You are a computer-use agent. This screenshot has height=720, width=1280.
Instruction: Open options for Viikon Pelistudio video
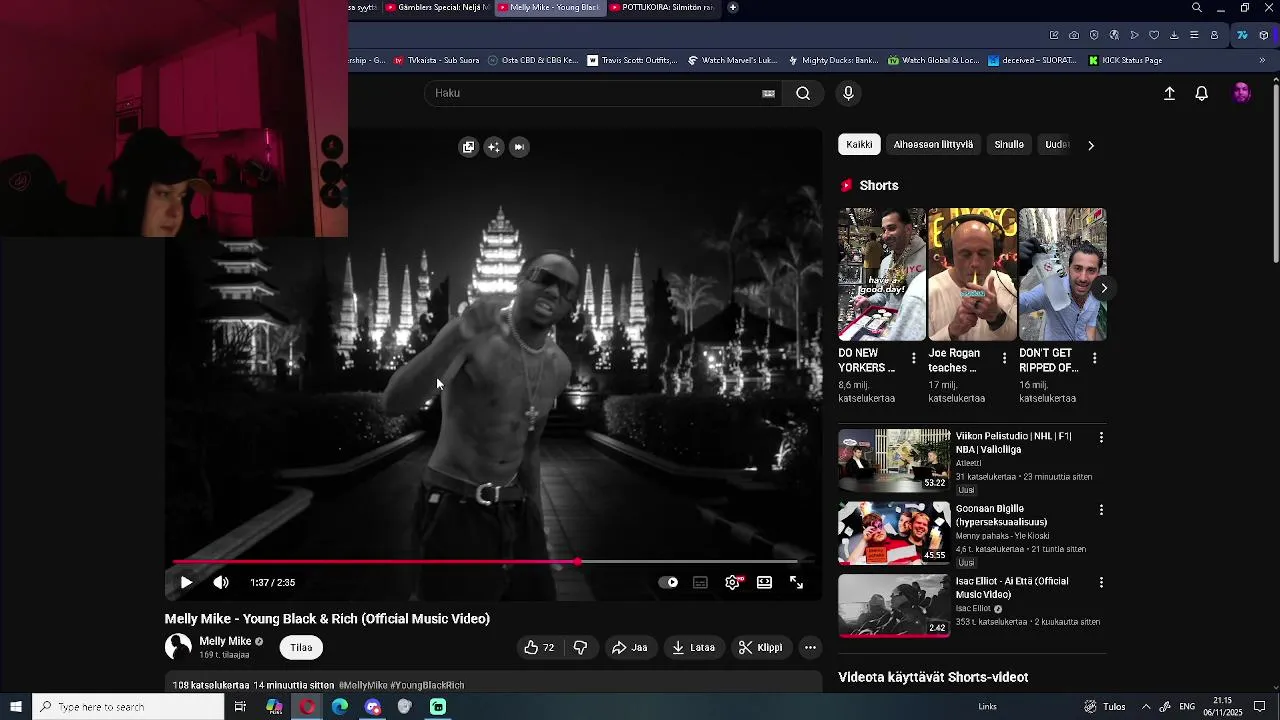click(x=1101, y=438)
